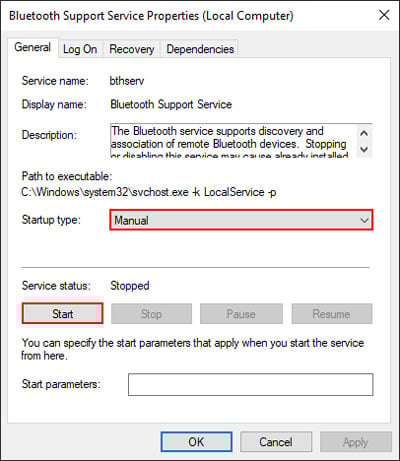Dismiss the dialog with Cancel
400x461 pixels.
point(276,442)
